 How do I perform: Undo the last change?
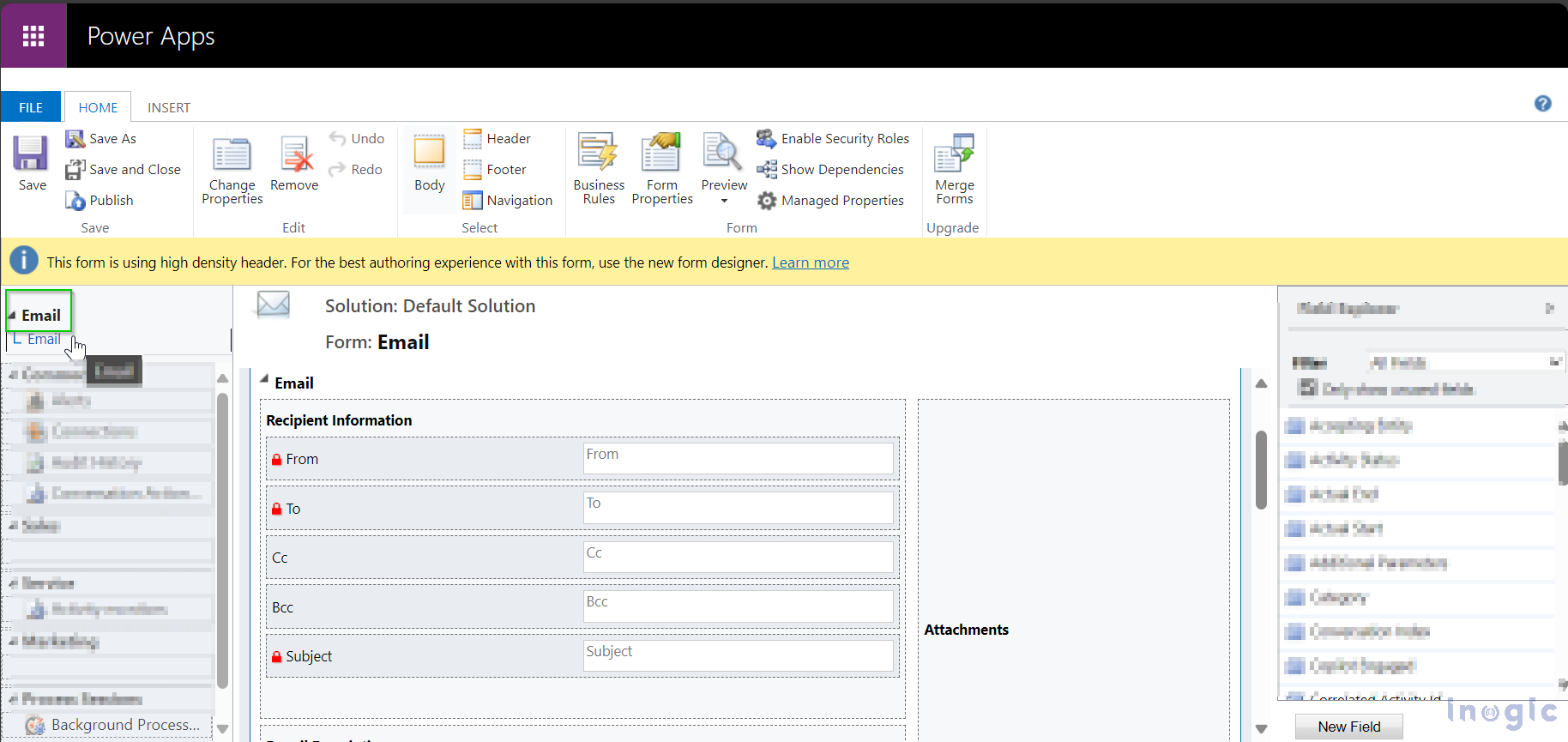coord(356,138)
